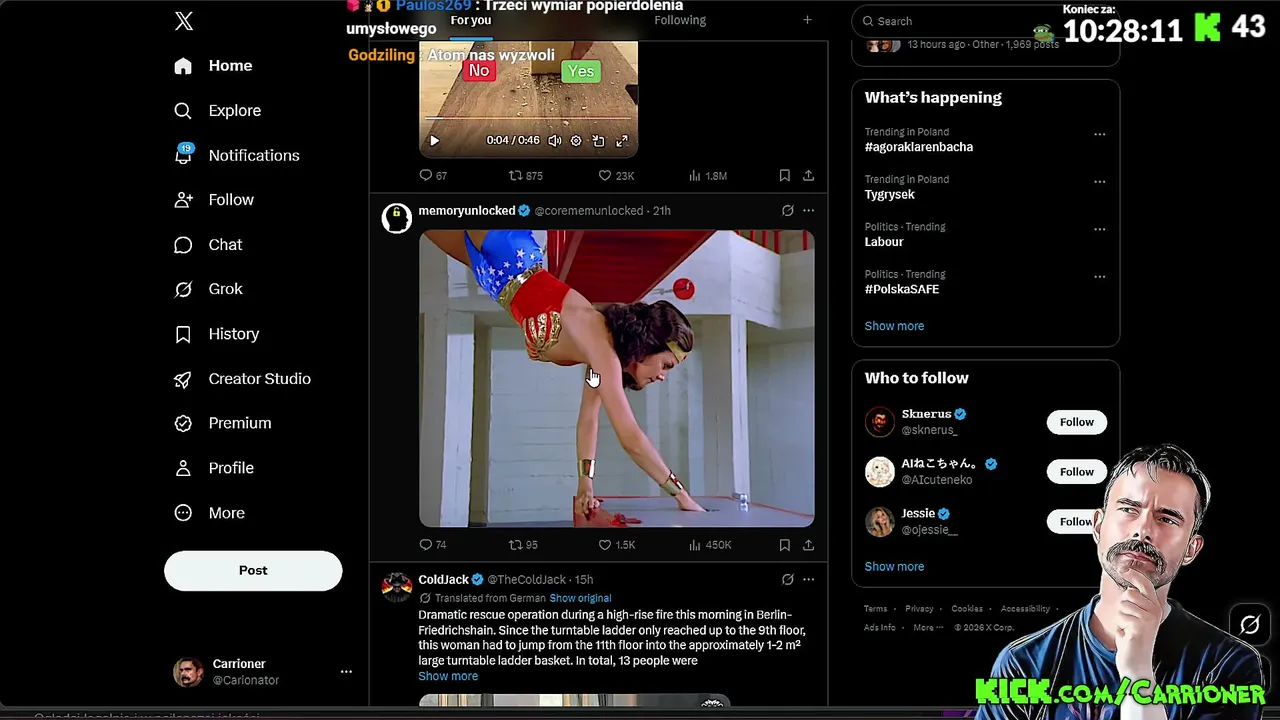The width and height of the screenshot is (1280, 720).
Task: Repost the memoryunlocked post with 95 reposts
Action: pos(523,545)
